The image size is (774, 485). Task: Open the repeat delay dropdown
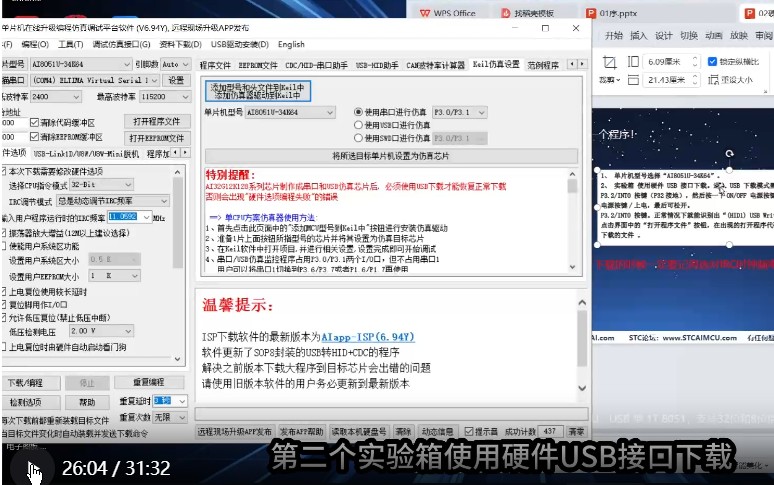(x=170, y=401)
